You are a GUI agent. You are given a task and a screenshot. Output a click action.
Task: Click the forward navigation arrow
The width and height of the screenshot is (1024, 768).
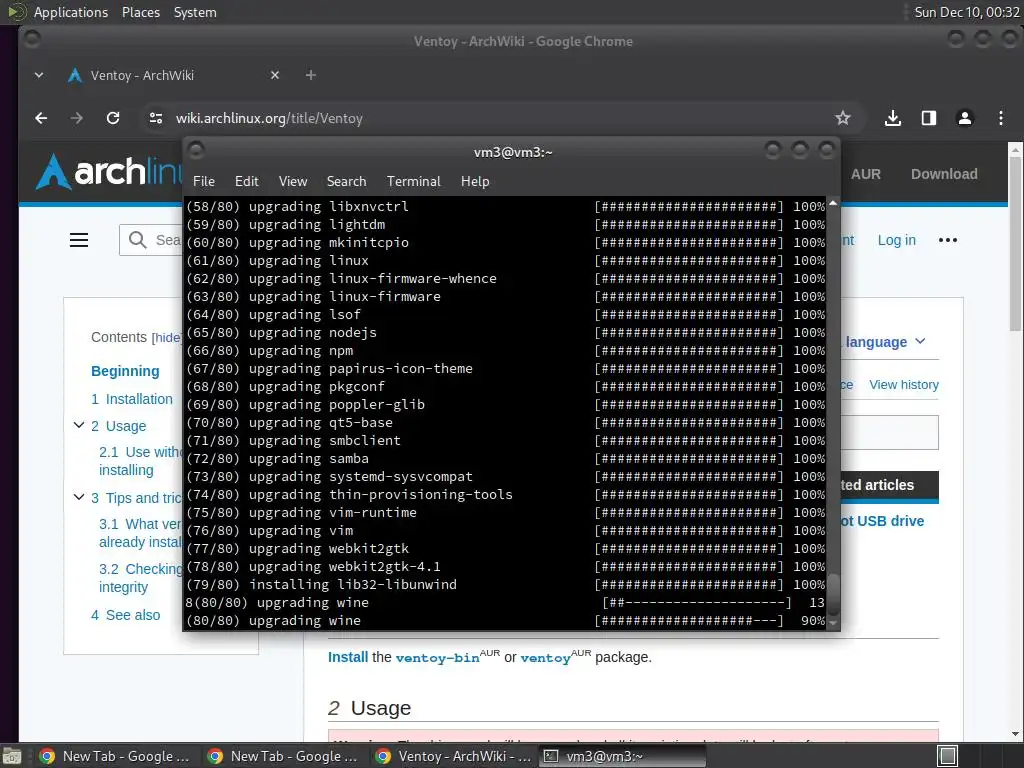tap(76, 118)
